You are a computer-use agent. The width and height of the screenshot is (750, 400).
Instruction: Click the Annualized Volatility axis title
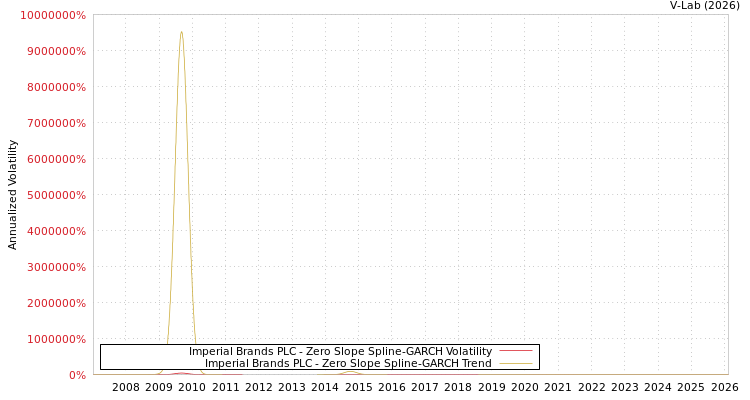coord(12,195)
